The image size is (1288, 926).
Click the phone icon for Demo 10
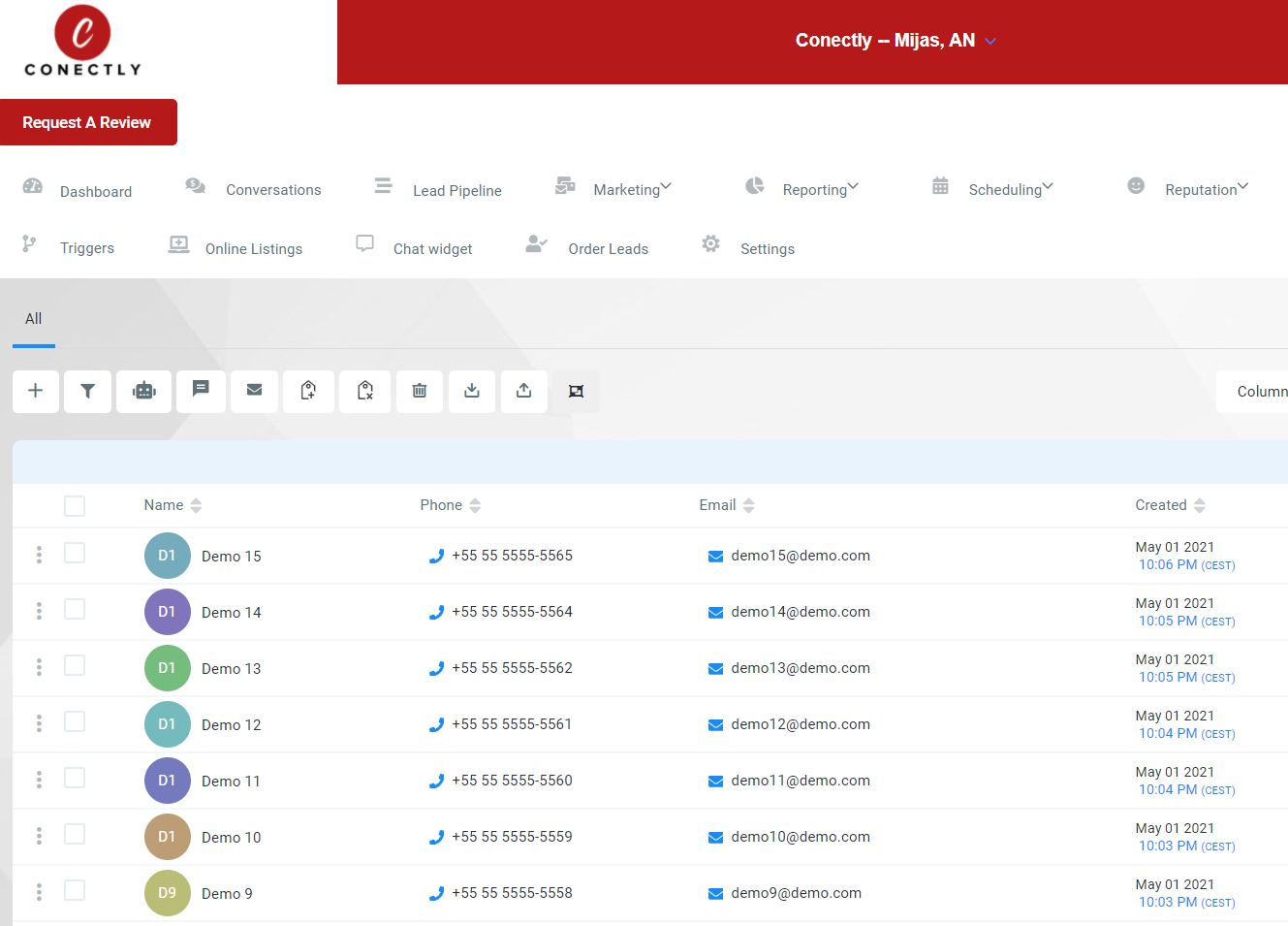click(436, 838)
